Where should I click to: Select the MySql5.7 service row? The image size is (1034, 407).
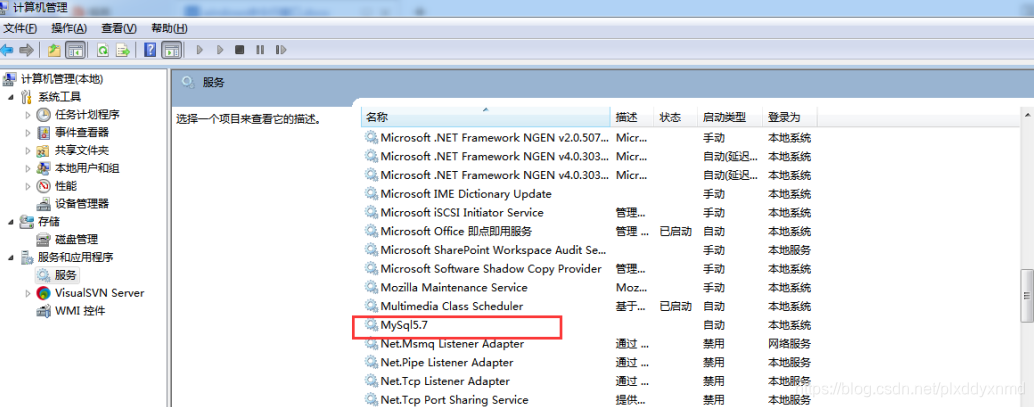click(x=590, y=325)
